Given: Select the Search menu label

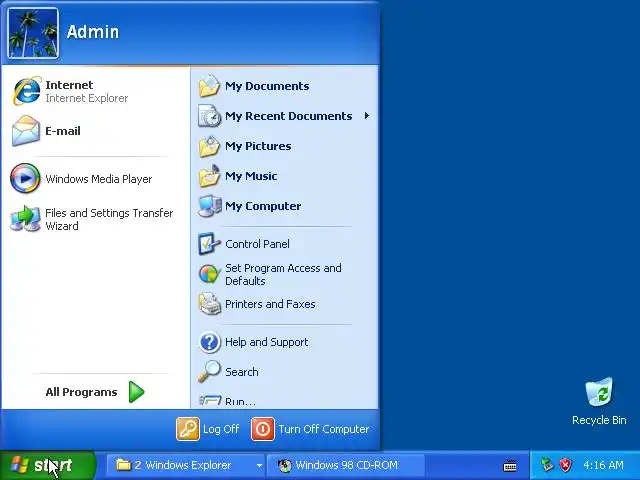Looking at the screenshot, I should point(242,372).
